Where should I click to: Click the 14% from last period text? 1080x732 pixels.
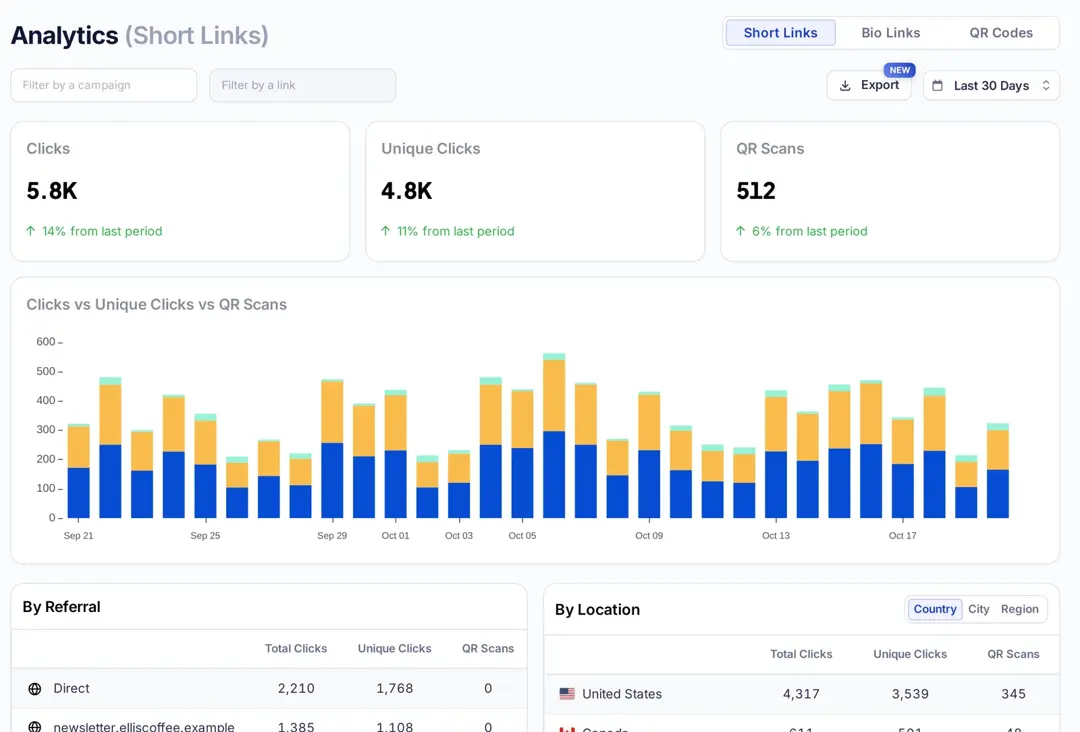pos(102,231)
